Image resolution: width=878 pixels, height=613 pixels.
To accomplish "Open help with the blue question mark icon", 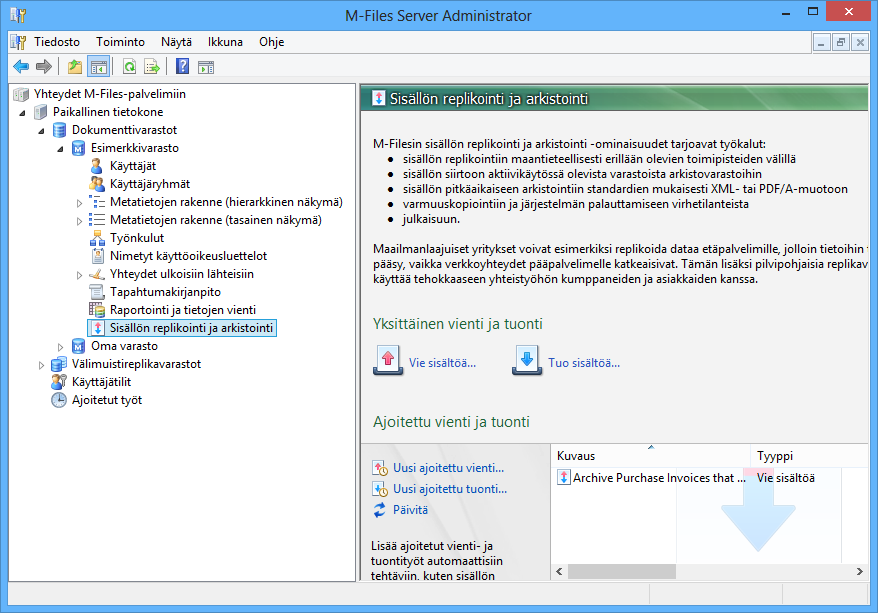I will click(183, 67).
